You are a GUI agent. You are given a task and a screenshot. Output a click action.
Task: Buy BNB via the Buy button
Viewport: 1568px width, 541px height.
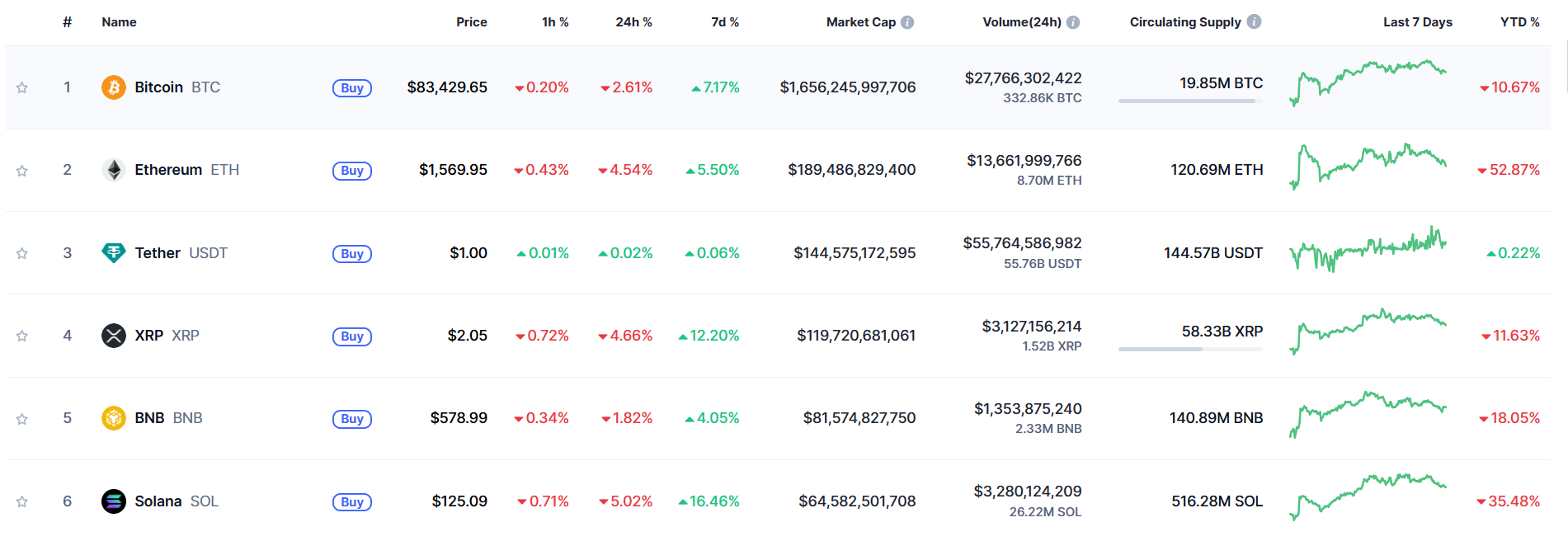tap(352, 419)
